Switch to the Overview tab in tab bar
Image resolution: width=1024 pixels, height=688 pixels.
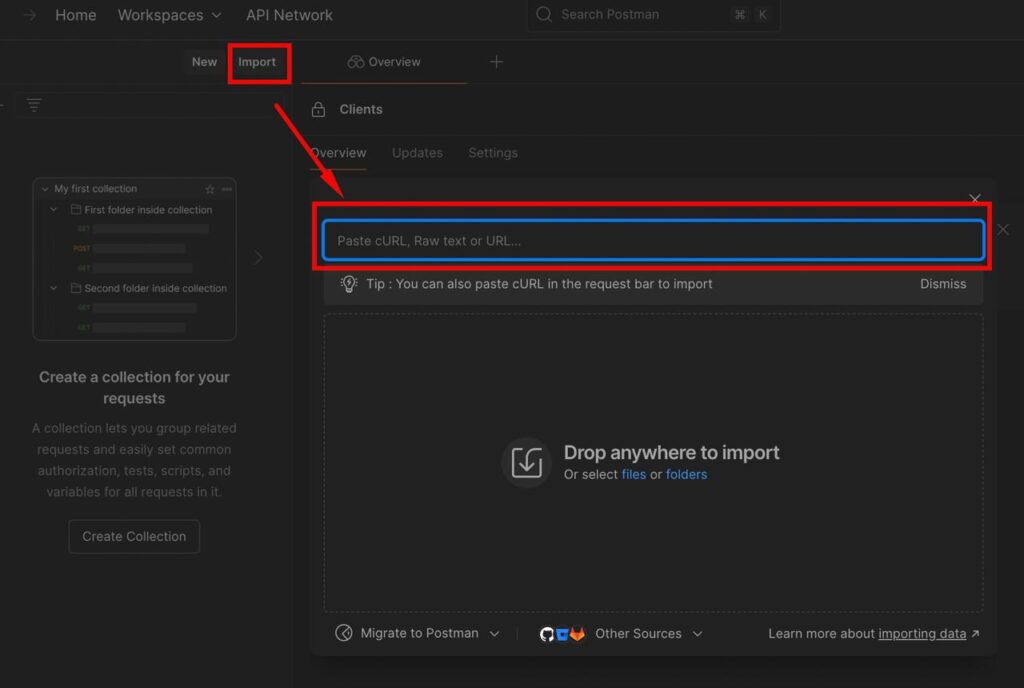pyautogui.click(x=384, y=62)
